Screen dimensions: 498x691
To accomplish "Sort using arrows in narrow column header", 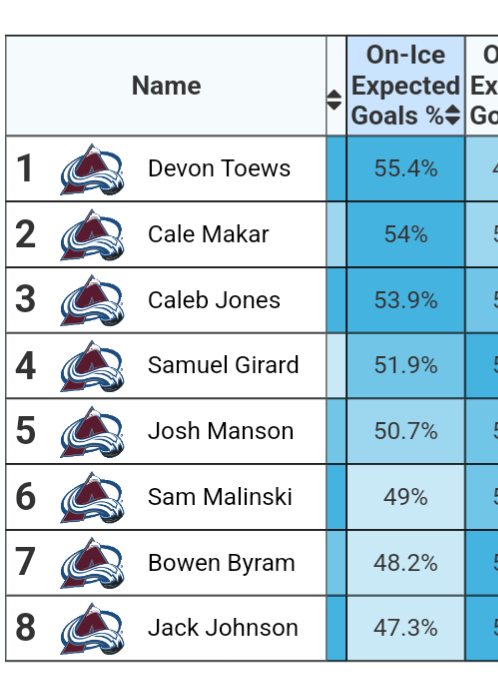I will pos(334,100).
